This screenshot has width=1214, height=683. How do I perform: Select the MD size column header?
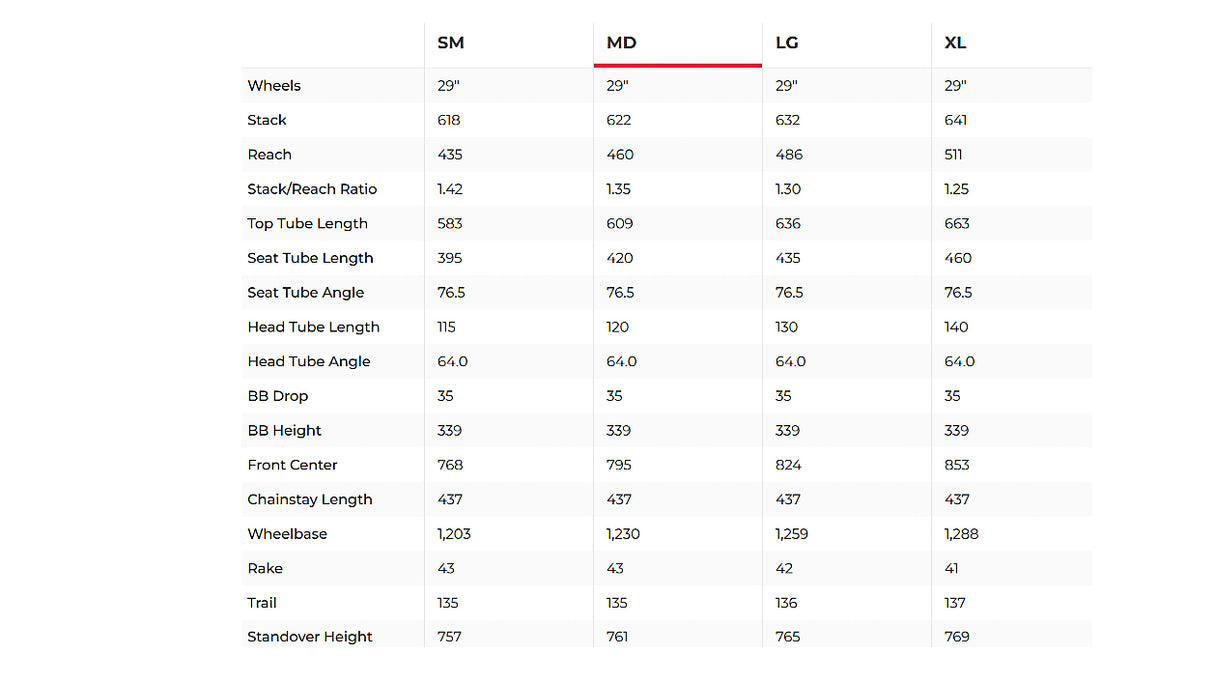pos(621,43)
